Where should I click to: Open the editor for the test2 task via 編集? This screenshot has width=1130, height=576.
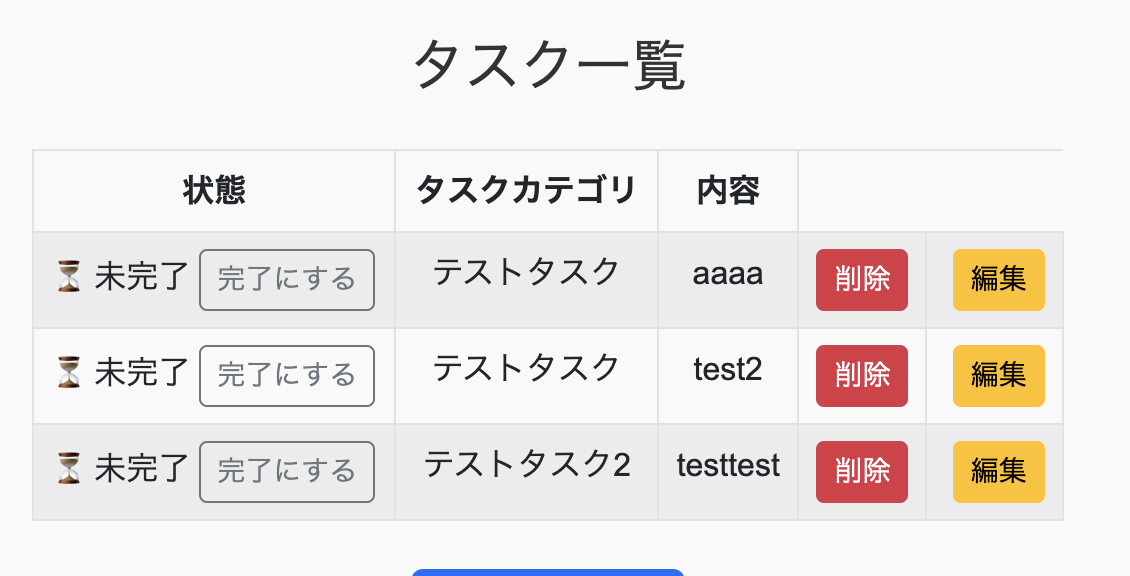coord(999,376)
